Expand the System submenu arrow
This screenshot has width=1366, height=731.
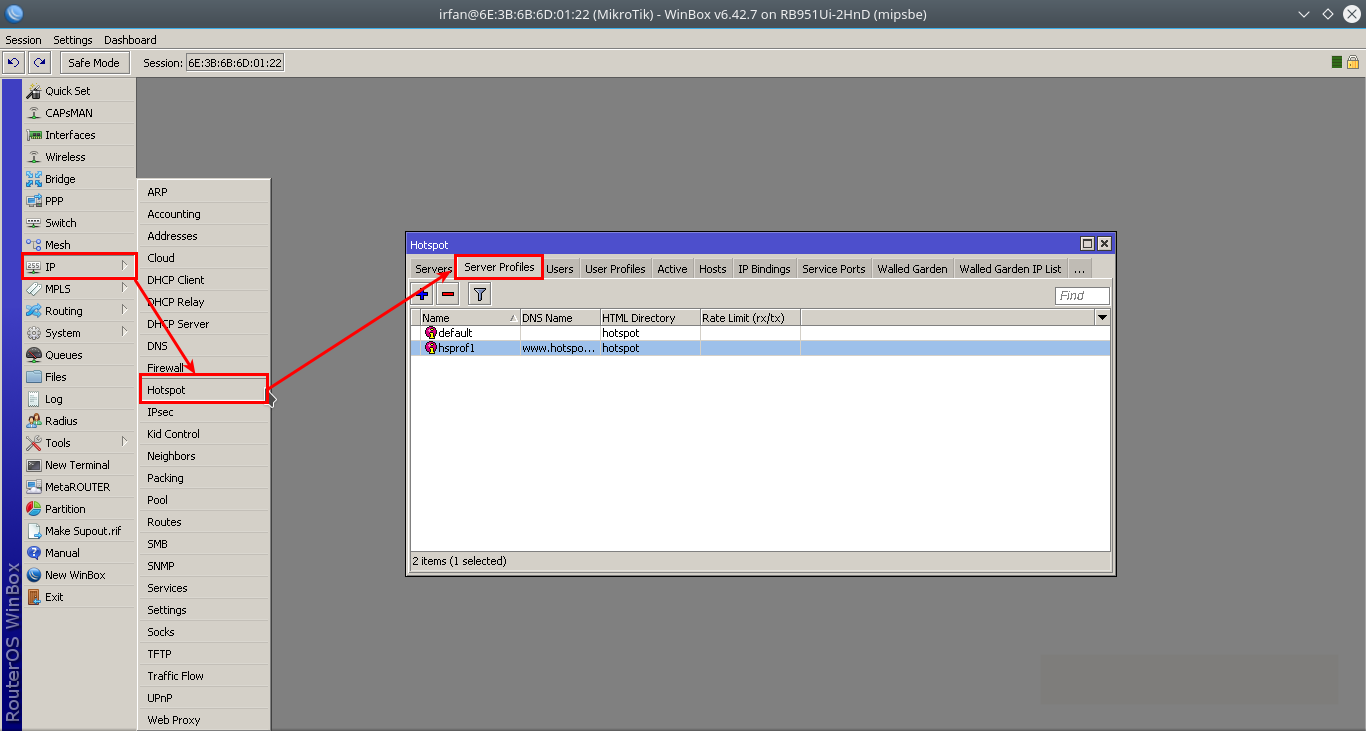pos(125,332)
